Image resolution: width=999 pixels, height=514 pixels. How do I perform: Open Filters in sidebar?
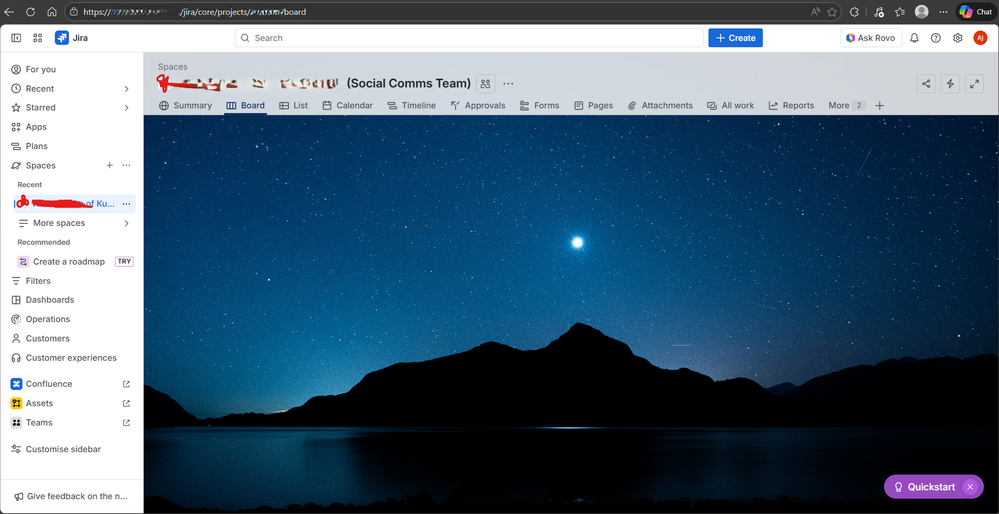(x=38, y=281)
